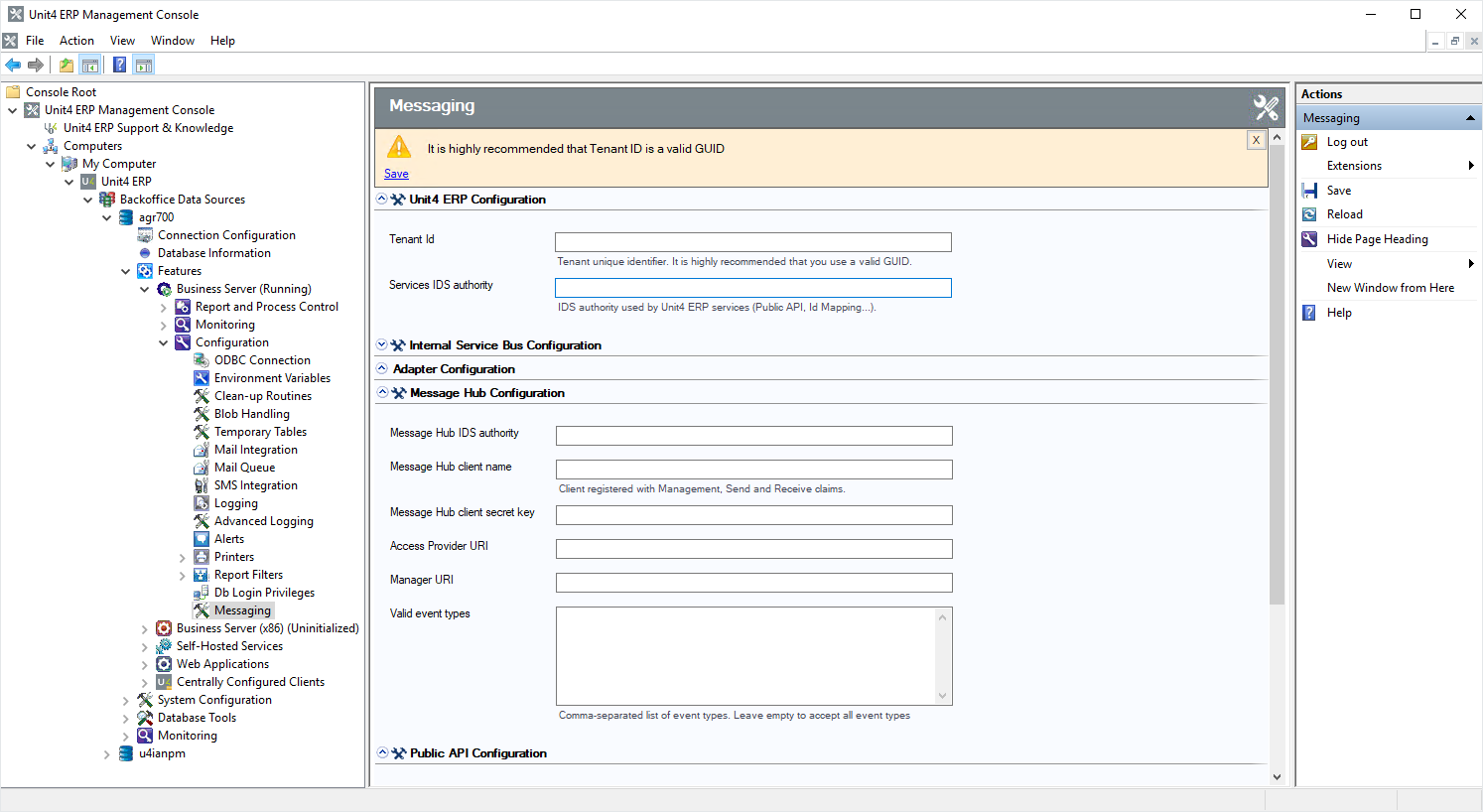Click the Save disk icon in Actions
Image resolution: width=1483 pixels, height=812 pixels.
tap(1309, 191)
